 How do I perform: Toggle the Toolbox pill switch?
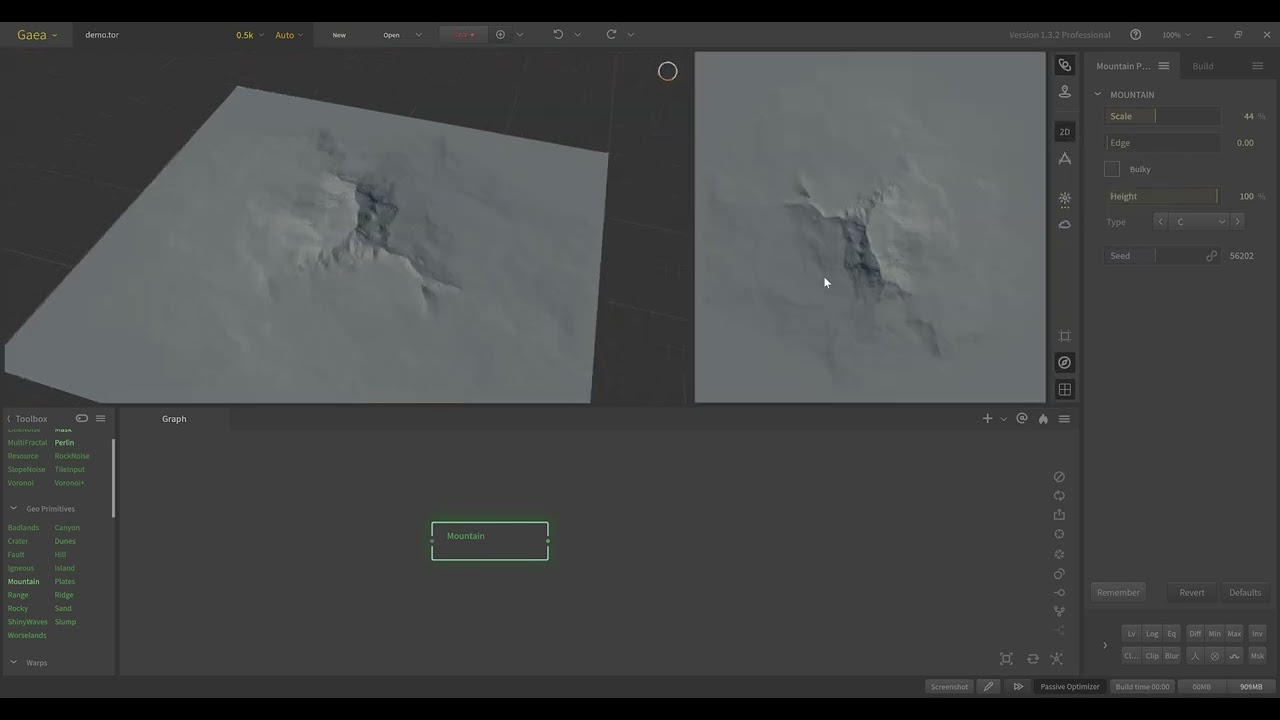click(82, 419)
